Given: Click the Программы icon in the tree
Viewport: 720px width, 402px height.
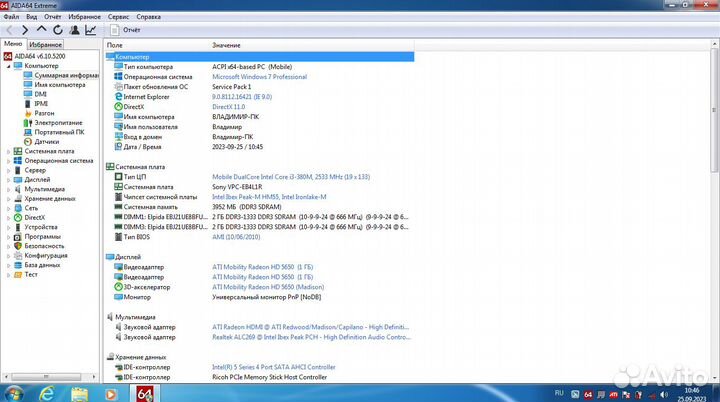Looking at the screenshot, I should [x=18, y=237].
